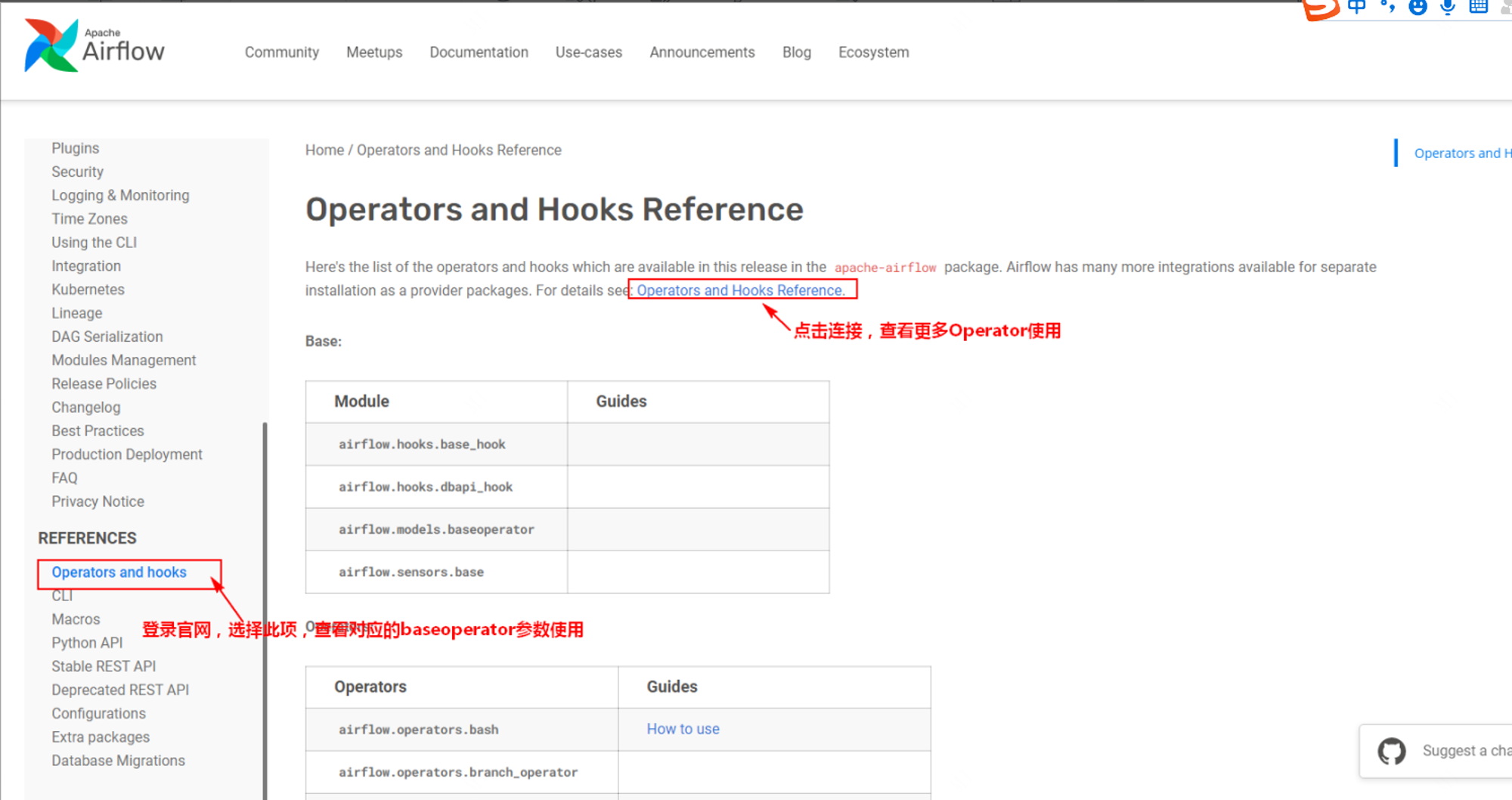Click the right-side table-of-contents Operators link

pyautogui.click(x=1462, y=153)
